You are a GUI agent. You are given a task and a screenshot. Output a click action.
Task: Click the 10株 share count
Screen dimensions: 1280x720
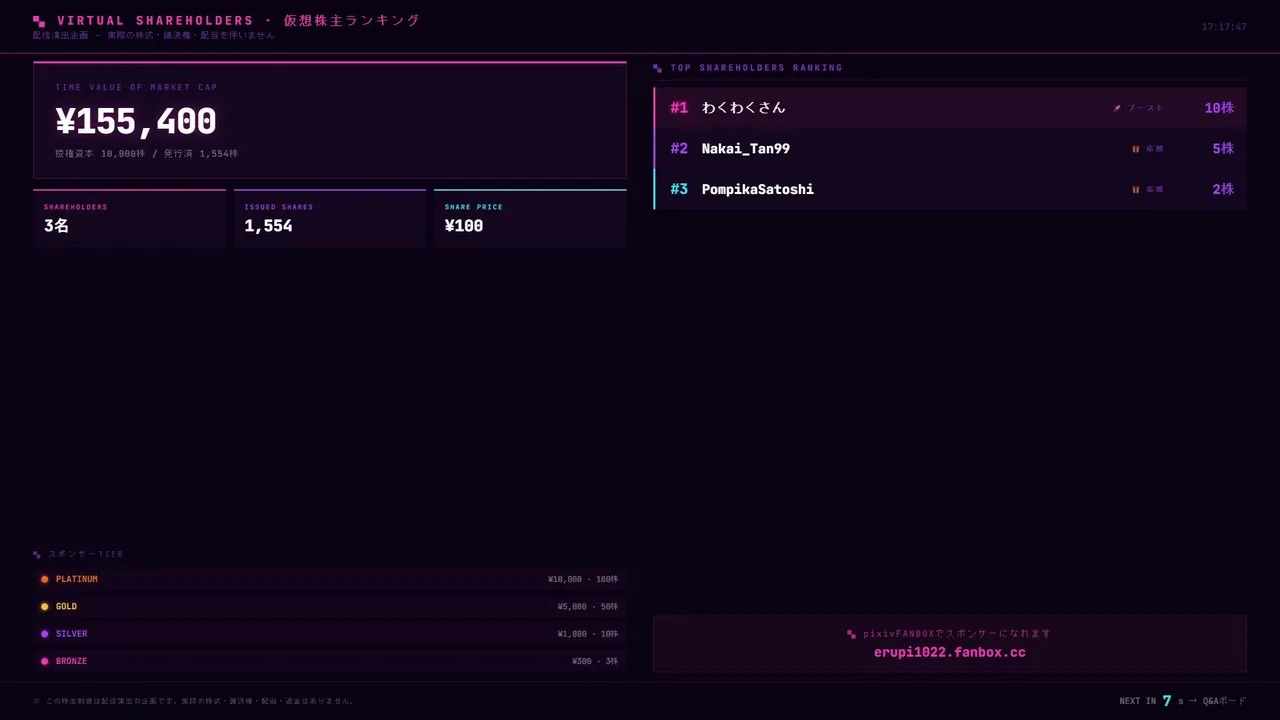point(1219,108)
